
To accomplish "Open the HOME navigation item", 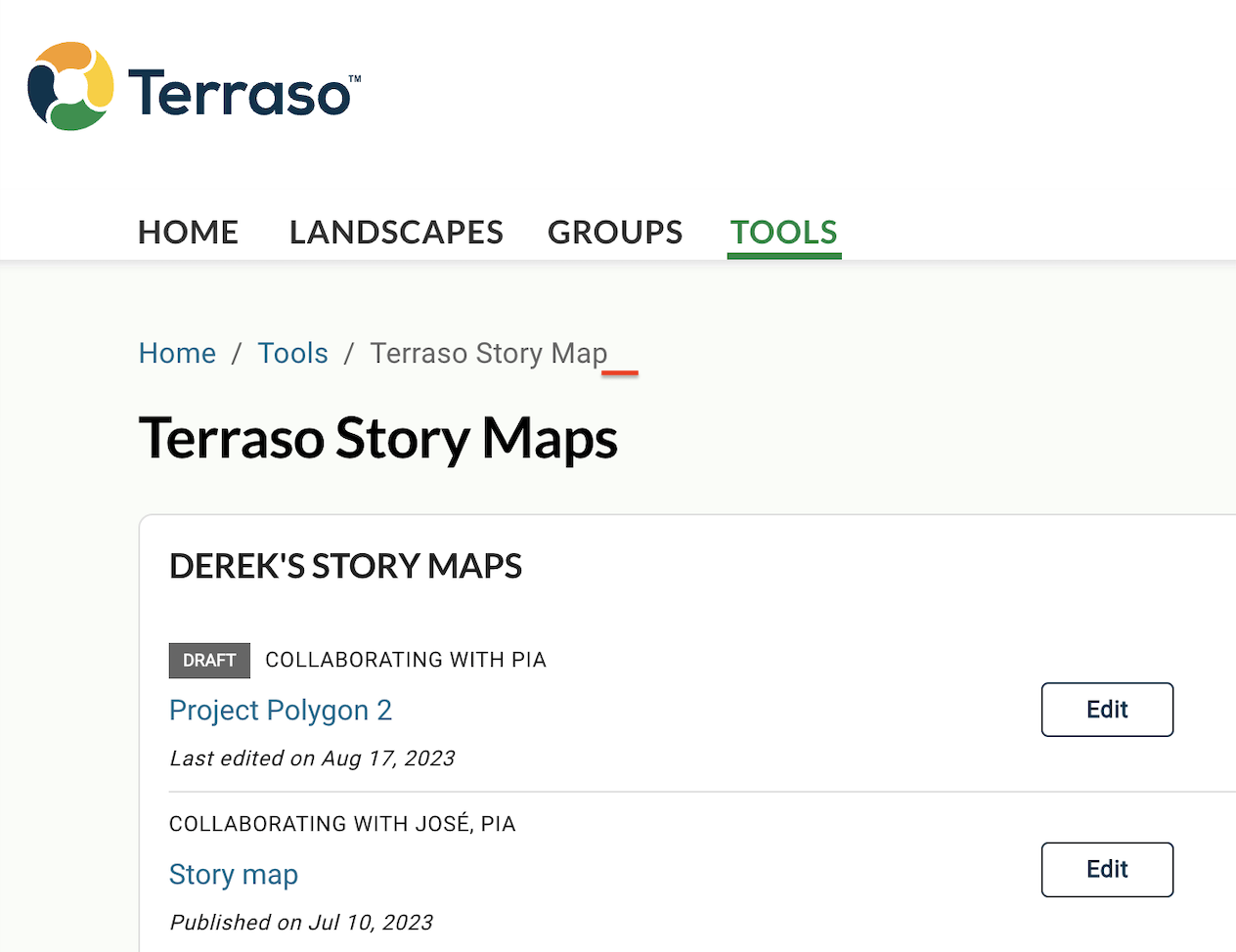I will click(188, 232).
